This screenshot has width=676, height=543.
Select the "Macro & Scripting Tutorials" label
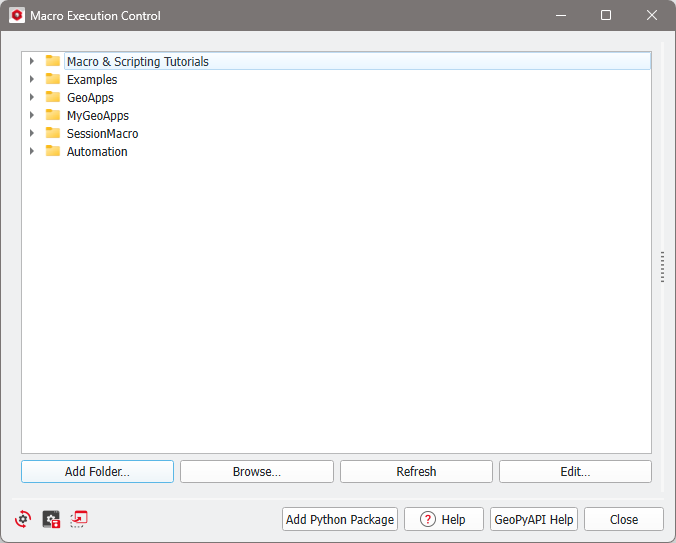[138, 62]
